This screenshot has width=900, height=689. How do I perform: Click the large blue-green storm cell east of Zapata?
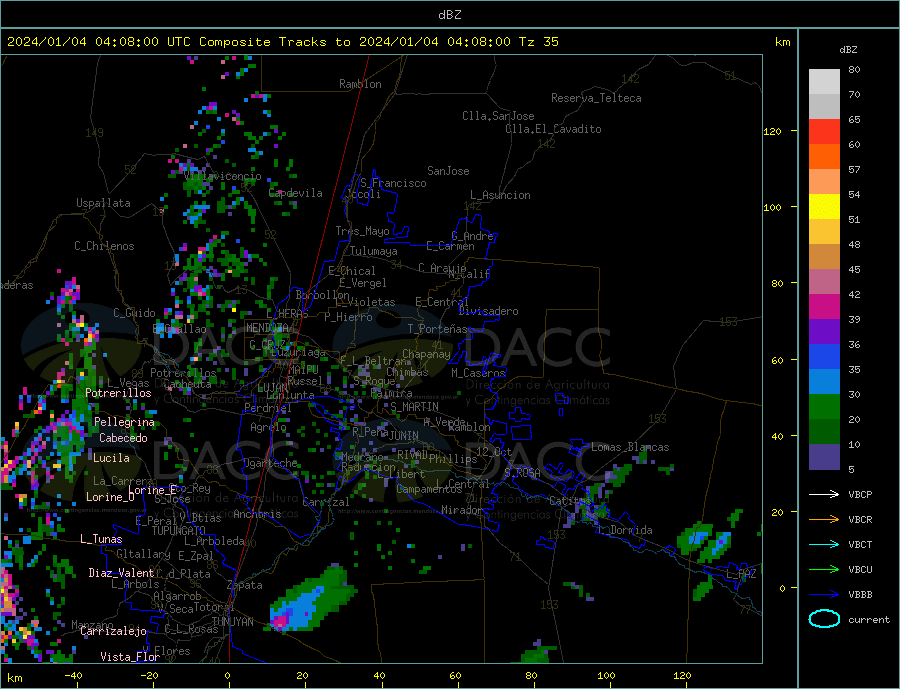pos(313,600)
